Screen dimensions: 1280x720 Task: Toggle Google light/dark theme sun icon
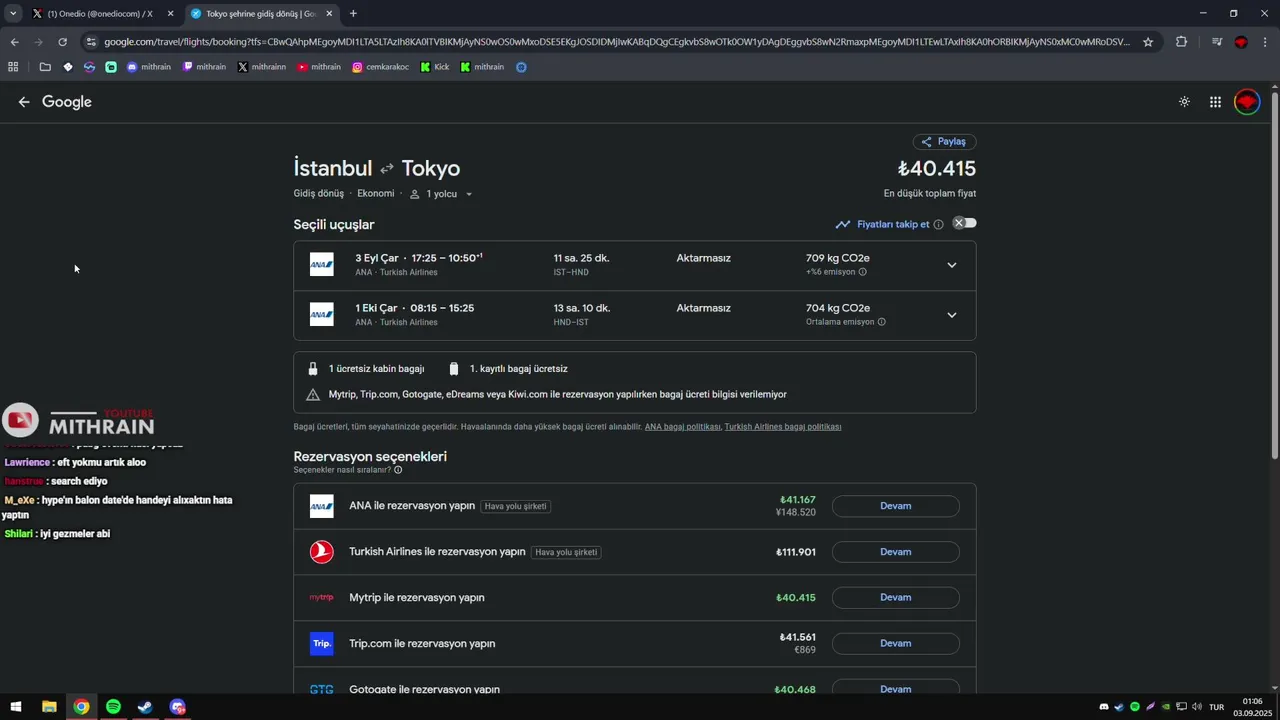[1184, 102]
